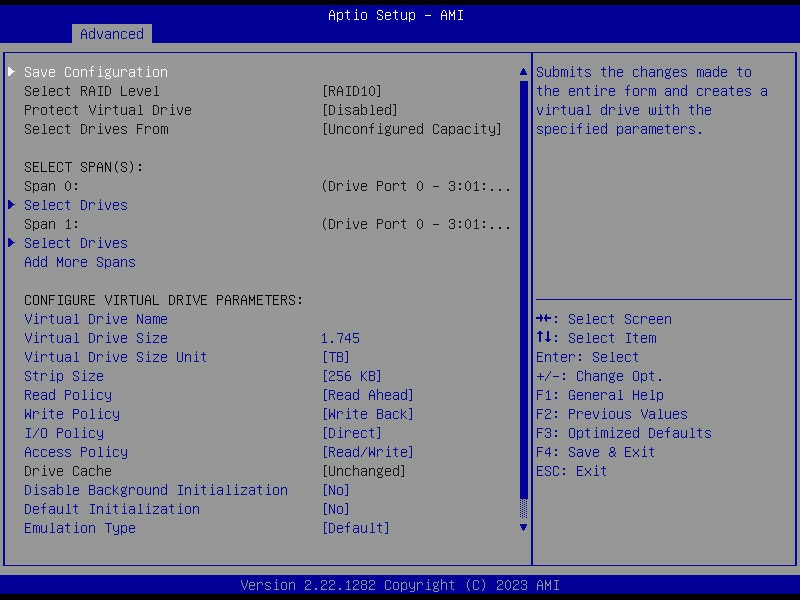Change Access Policy Read/Write setting
The image size is (800, 600).
click(x=368, y=452)
